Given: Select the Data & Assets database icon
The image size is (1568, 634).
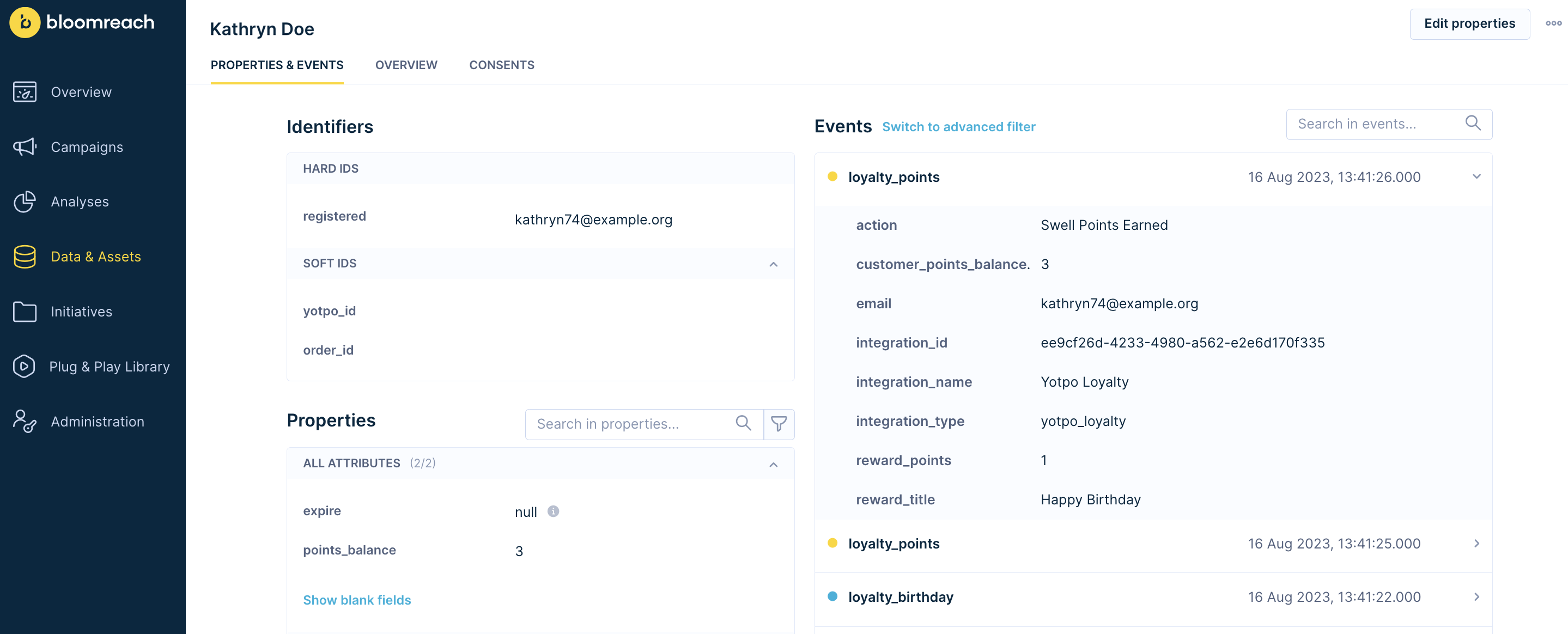Looking at the screenshot, I should [25, 256].
